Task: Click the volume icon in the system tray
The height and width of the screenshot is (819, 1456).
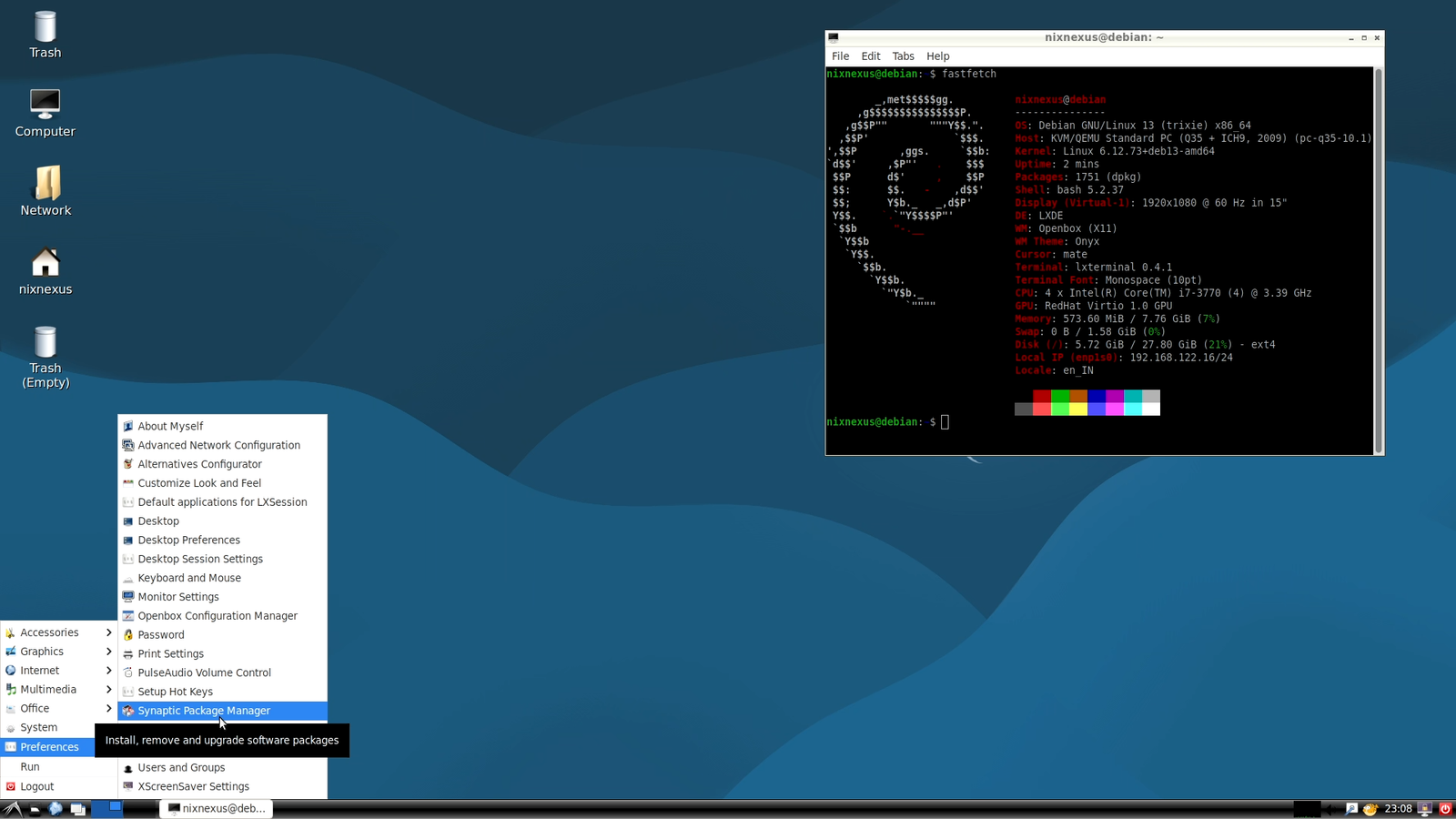Action: [1331, 808]
